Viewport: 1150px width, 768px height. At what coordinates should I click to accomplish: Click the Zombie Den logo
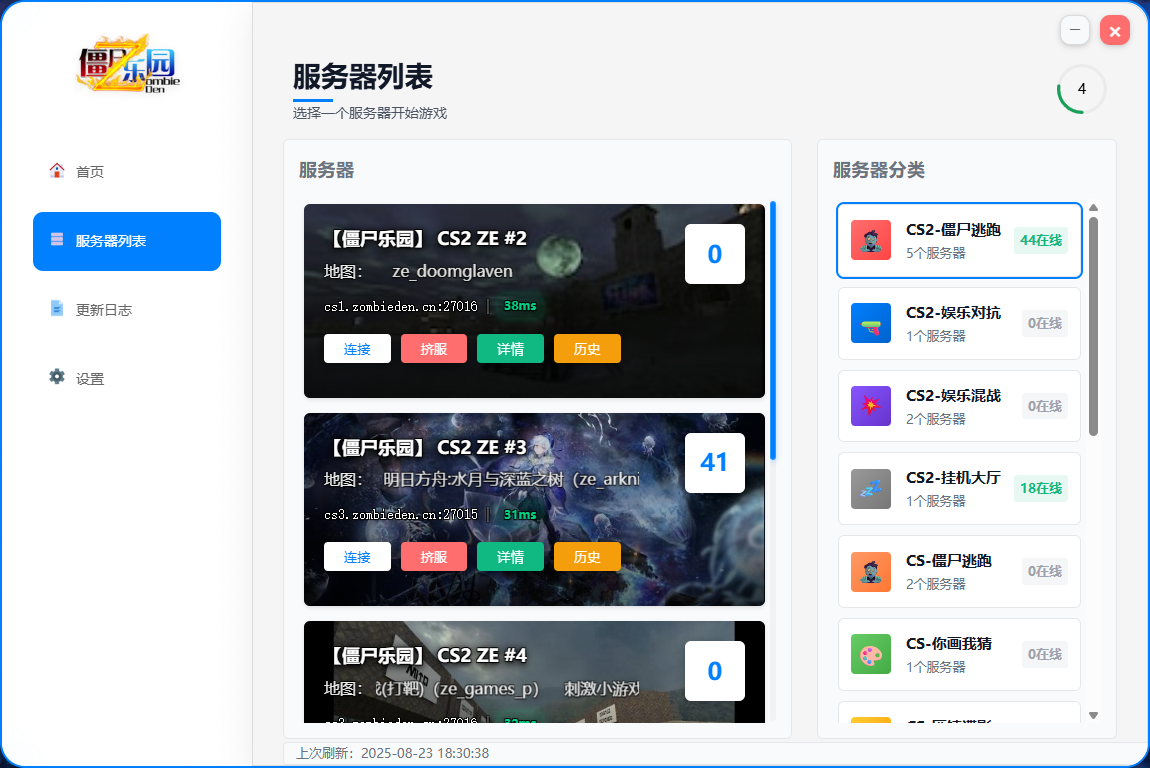(x=128, y=64)
